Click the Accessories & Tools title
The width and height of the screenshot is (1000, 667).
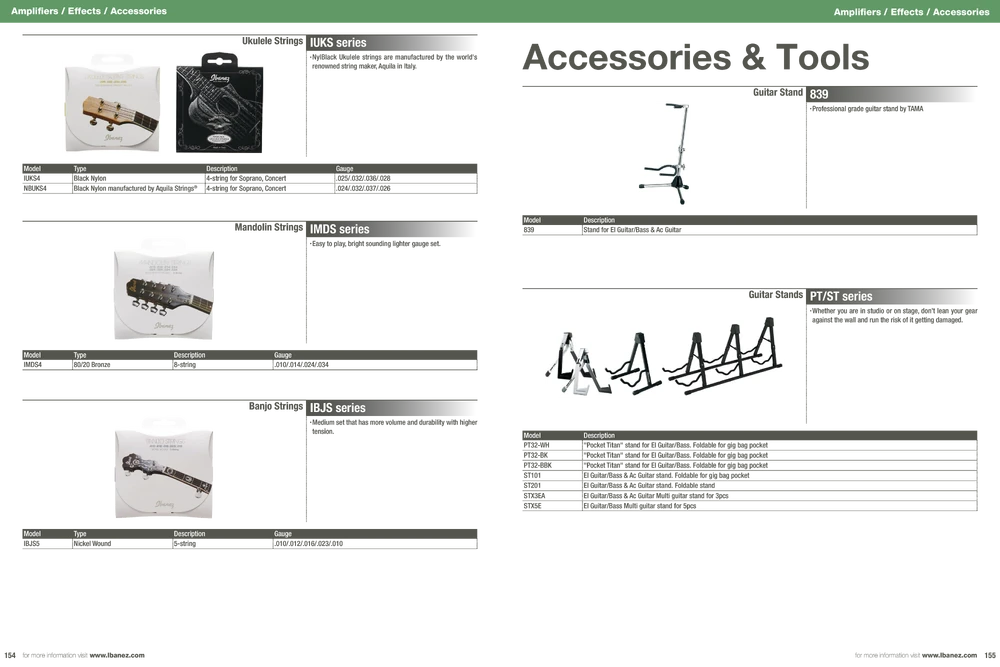point(696,57)
